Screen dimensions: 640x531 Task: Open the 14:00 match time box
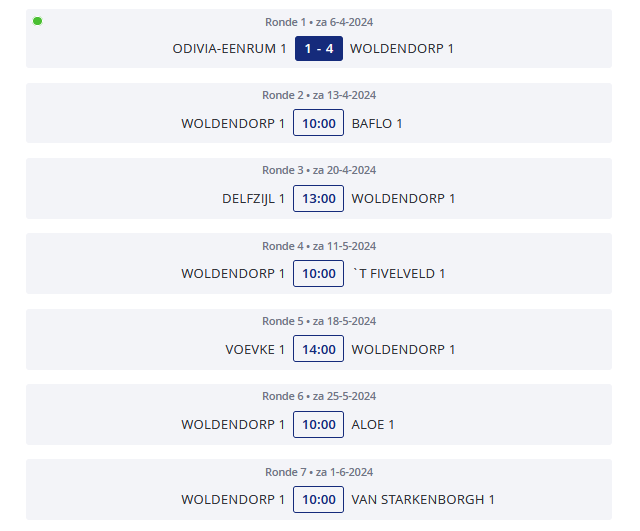click(x=318, y=349)
